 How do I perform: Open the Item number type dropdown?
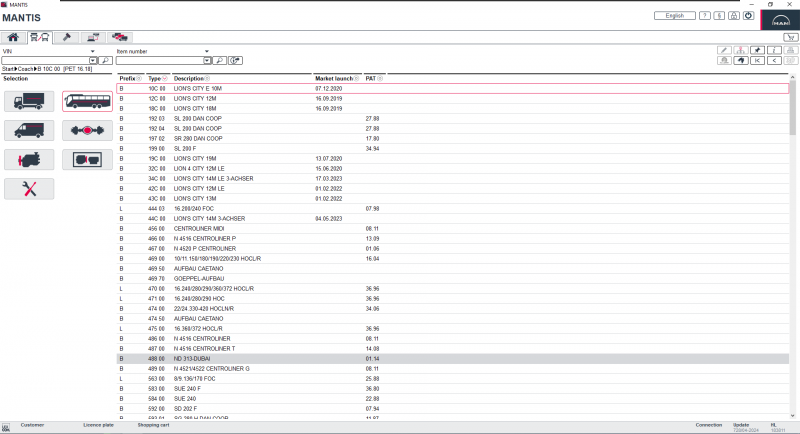(207, 52)
